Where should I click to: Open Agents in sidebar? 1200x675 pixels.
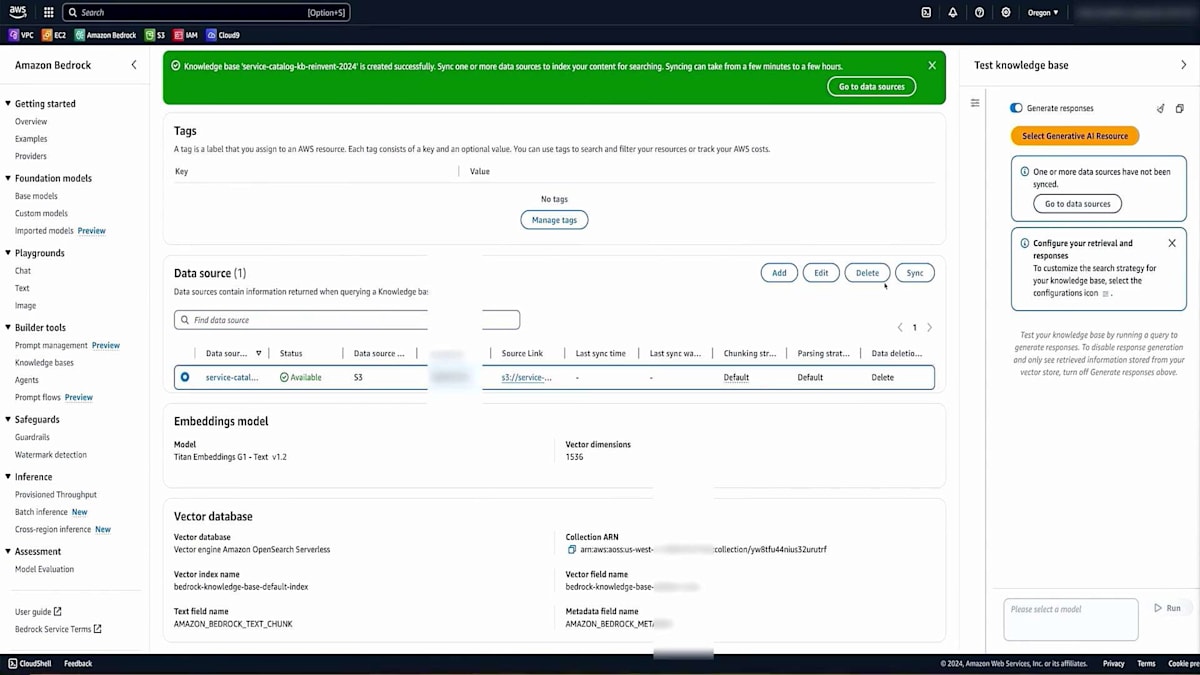pos(27,380)
